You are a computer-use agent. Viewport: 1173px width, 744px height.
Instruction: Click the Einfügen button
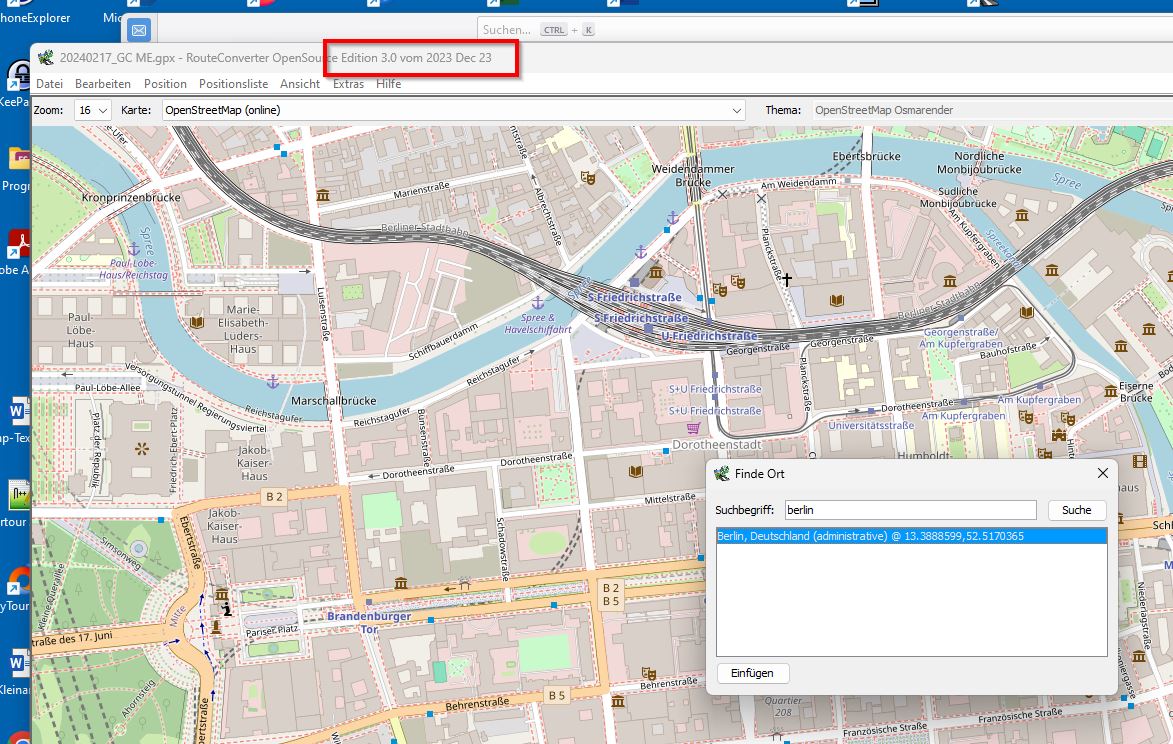pyautogui.click(x=752, y=673)
